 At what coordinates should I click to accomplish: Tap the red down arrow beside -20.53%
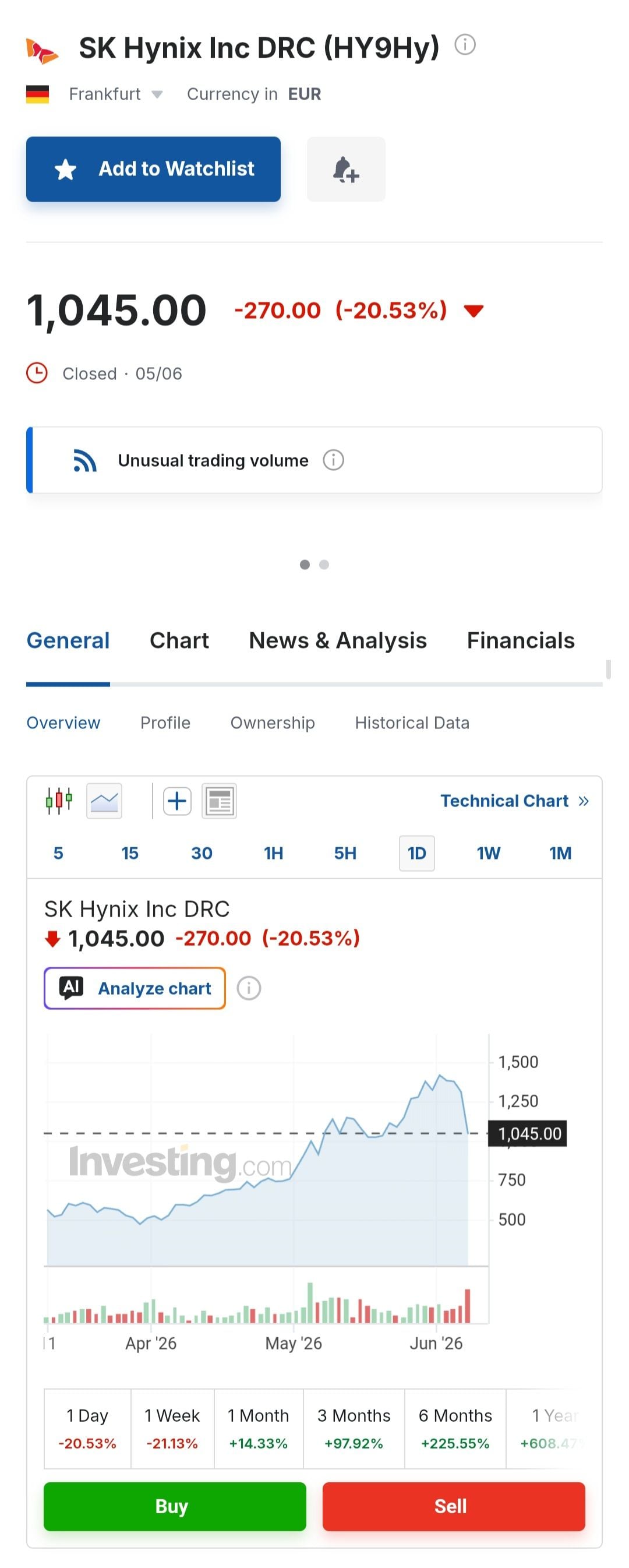[473, 311]
